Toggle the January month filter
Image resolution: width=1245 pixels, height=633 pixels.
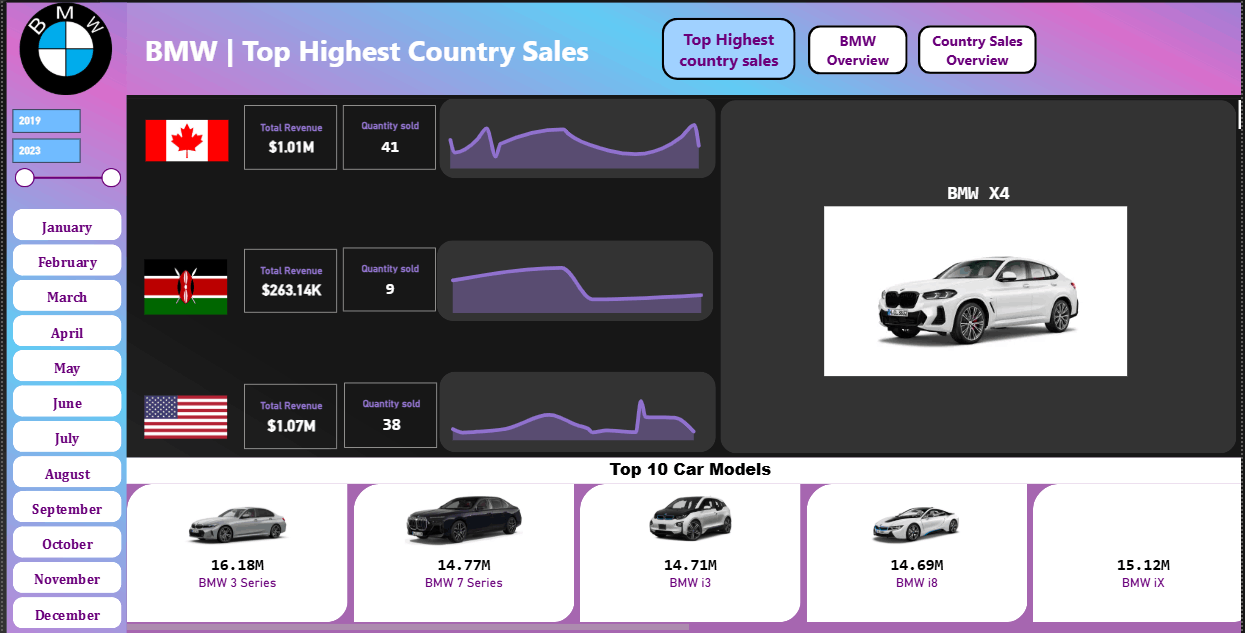(66, 226)
